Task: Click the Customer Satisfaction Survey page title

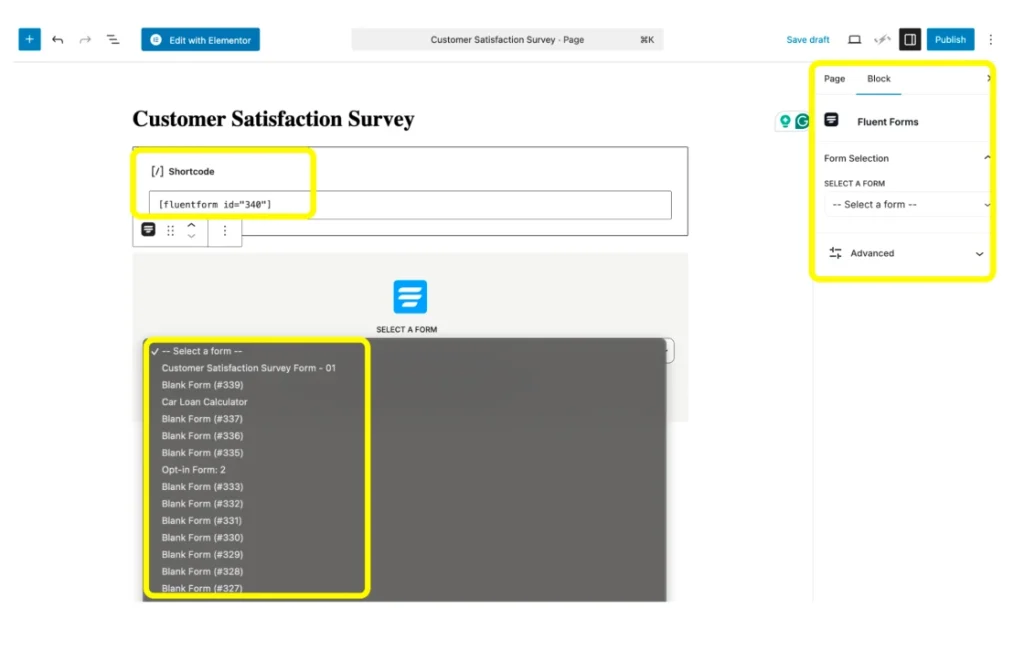Action: (x=274, y=119)
